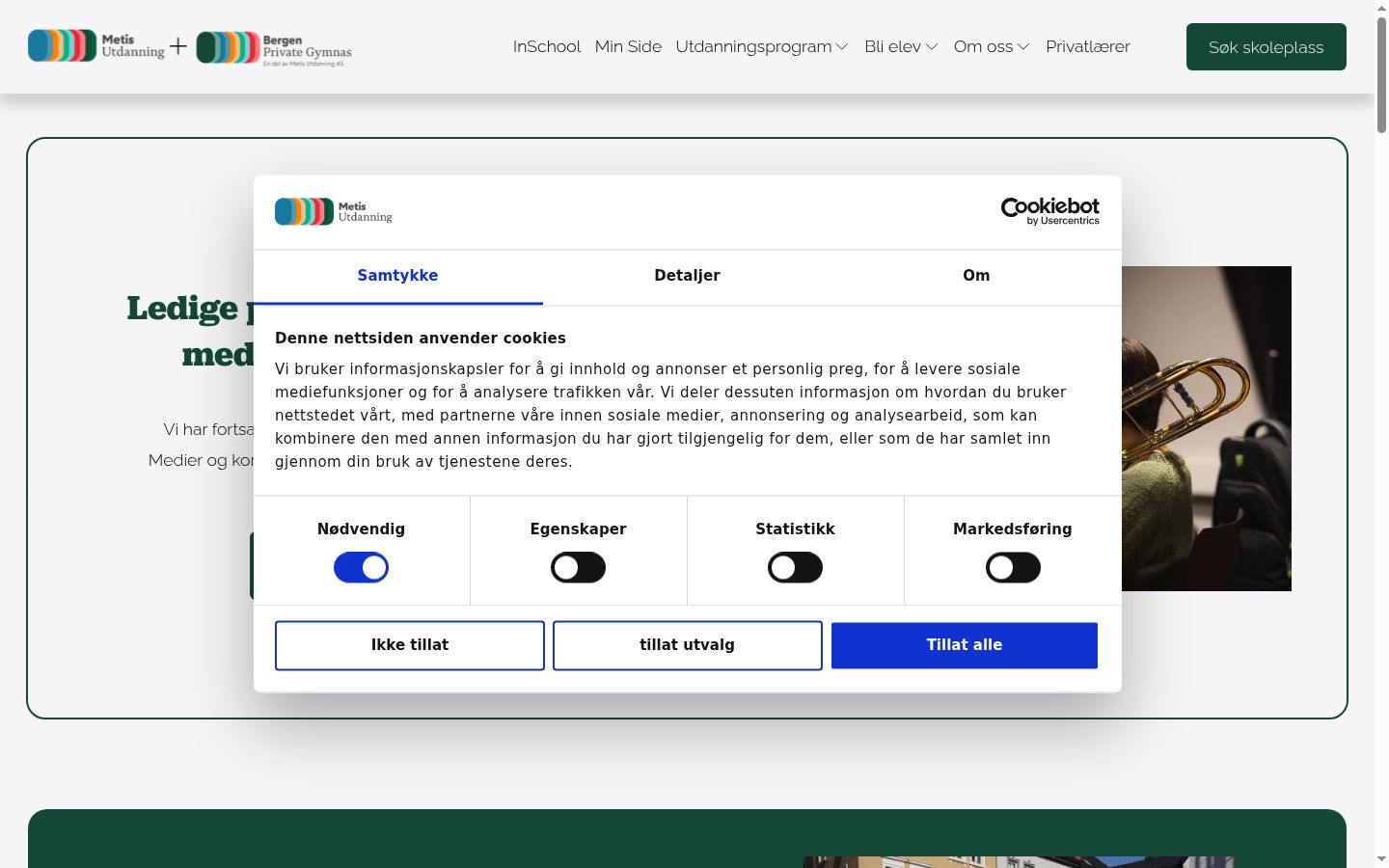This screenshot has width=1389, height=868.
Task: Expand the Utdanningsprogram dropdown menu
Action: pos(762,46)
